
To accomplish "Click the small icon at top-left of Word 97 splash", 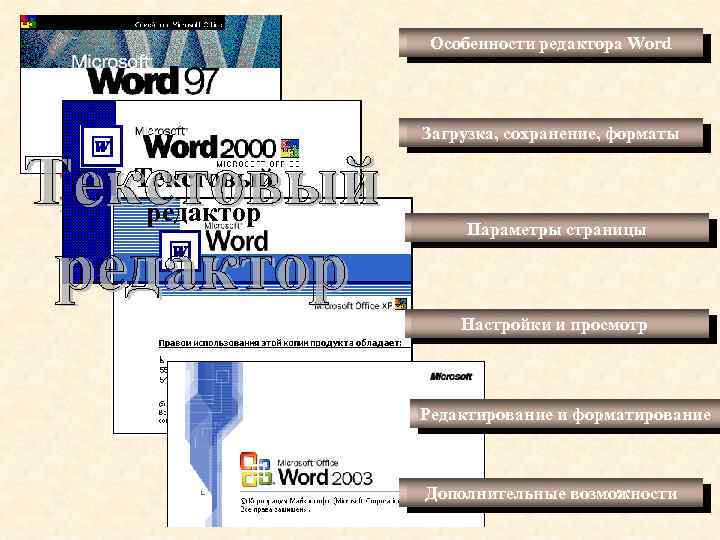I will (x=28, y=21).
